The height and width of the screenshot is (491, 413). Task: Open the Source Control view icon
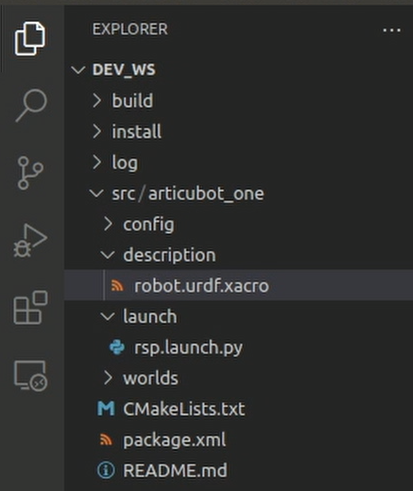30,173
